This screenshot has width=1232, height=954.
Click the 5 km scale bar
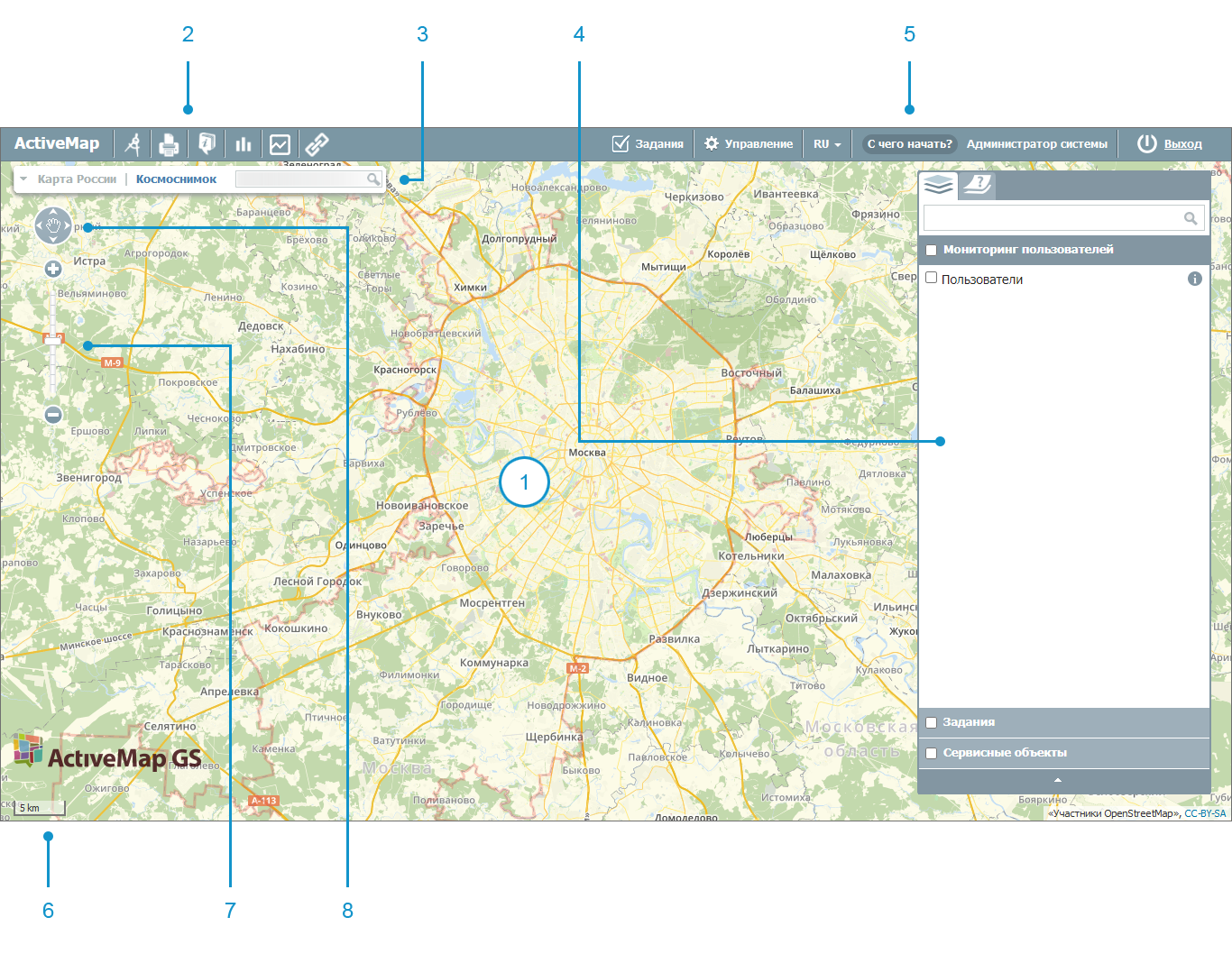(x=40, y=808)
